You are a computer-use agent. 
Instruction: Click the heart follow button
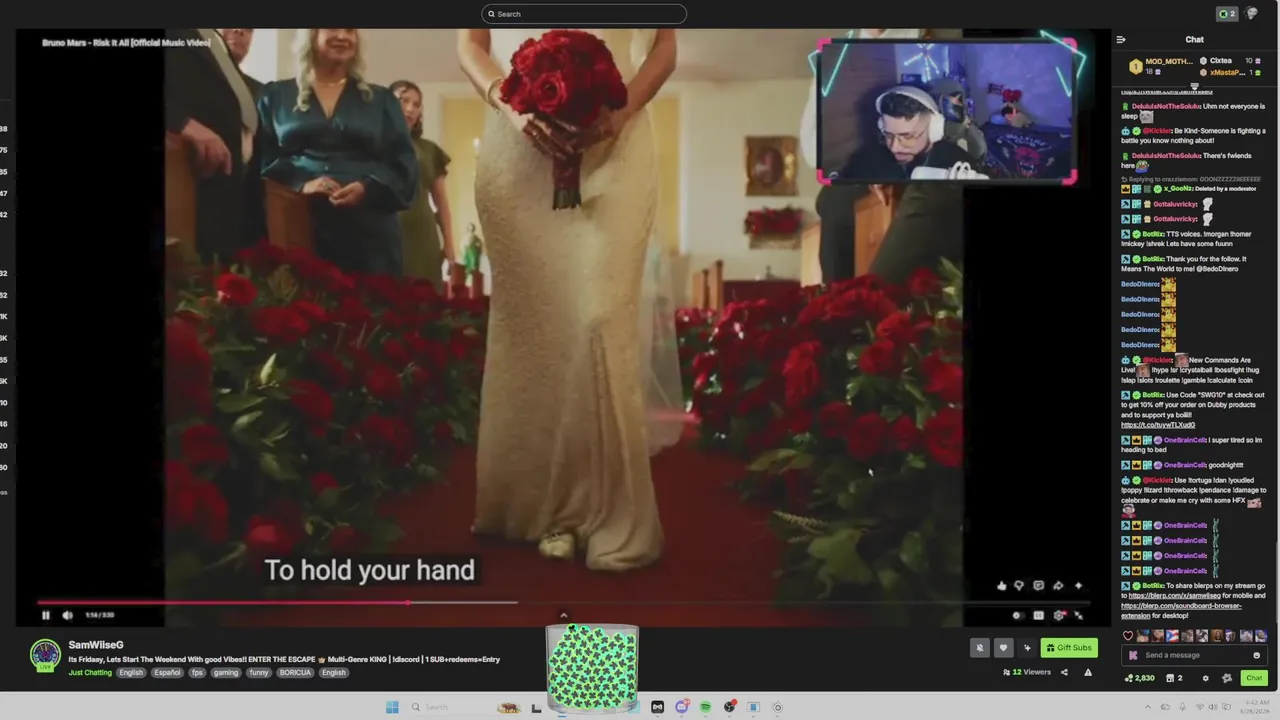click(x=1003, y=648)
